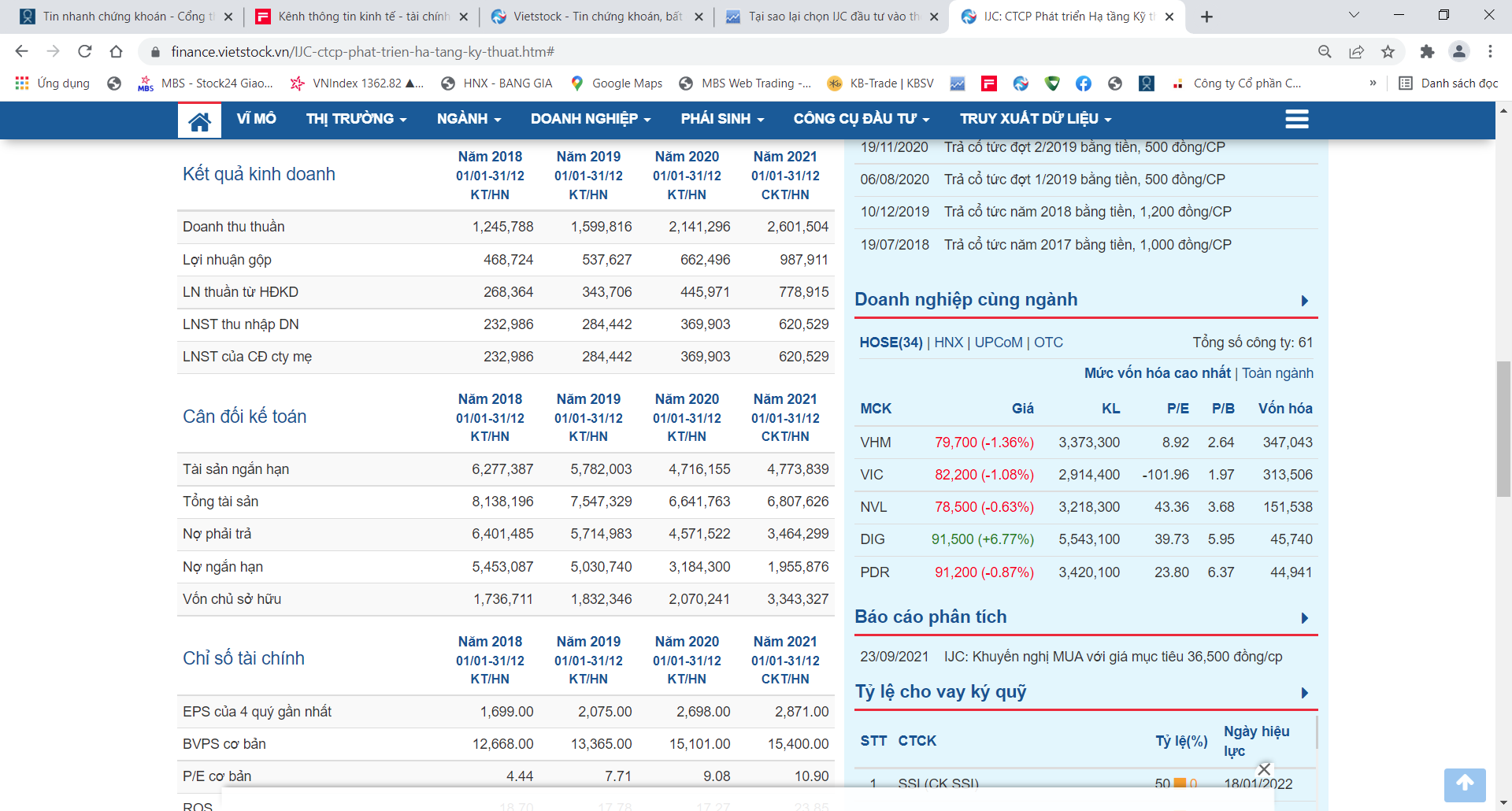Screen dimensions: 1512x811
Task: Open KB-Trade | KBSV bookmark
Action: click(880, 83)
